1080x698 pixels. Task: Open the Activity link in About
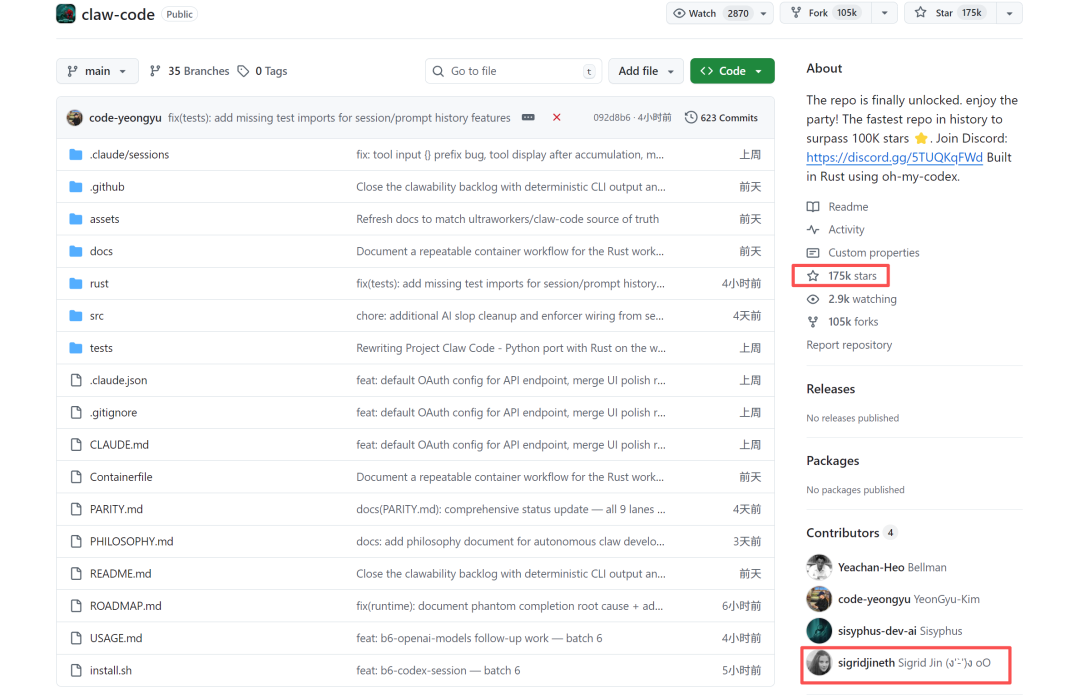[846, 230]
